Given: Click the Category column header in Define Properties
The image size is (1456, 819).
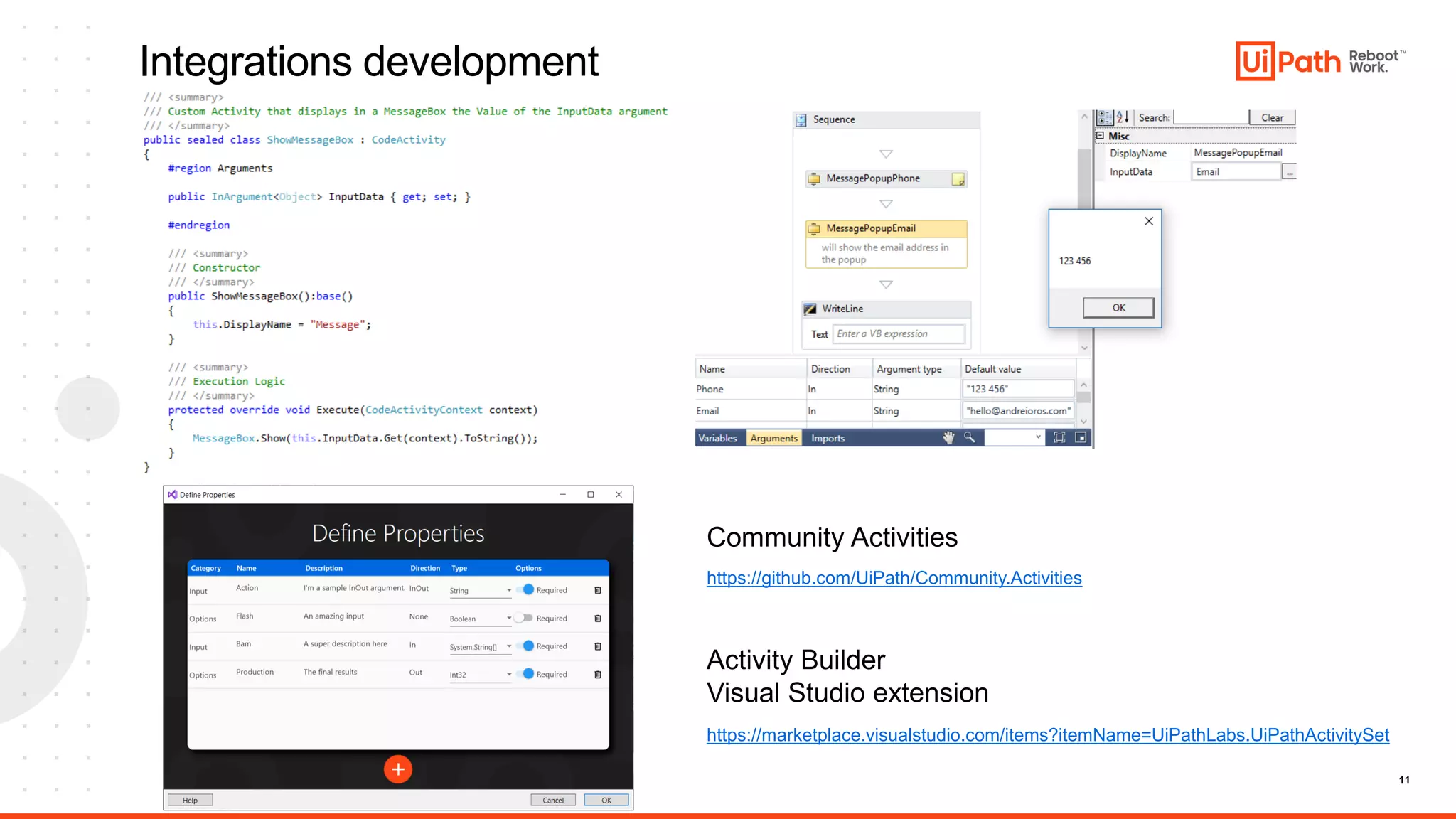Looking at the screenshot, I should [205, 569].
